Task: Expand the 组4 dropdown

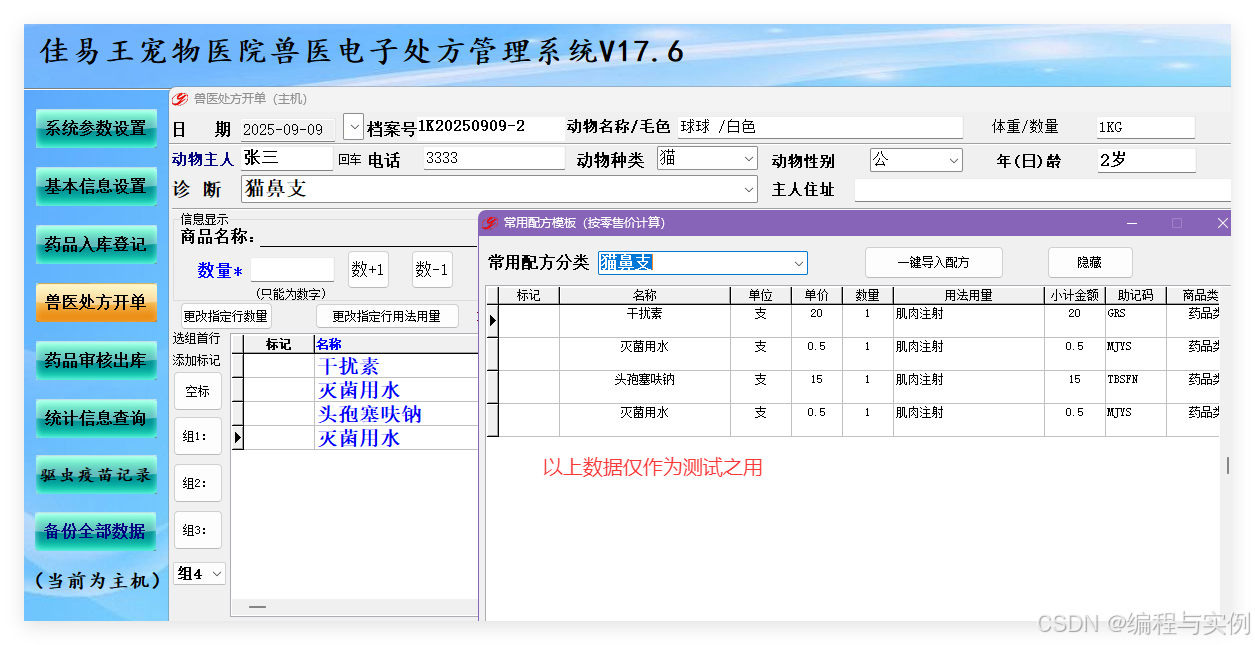Action: pyautogui.click(x=216, y=574)
